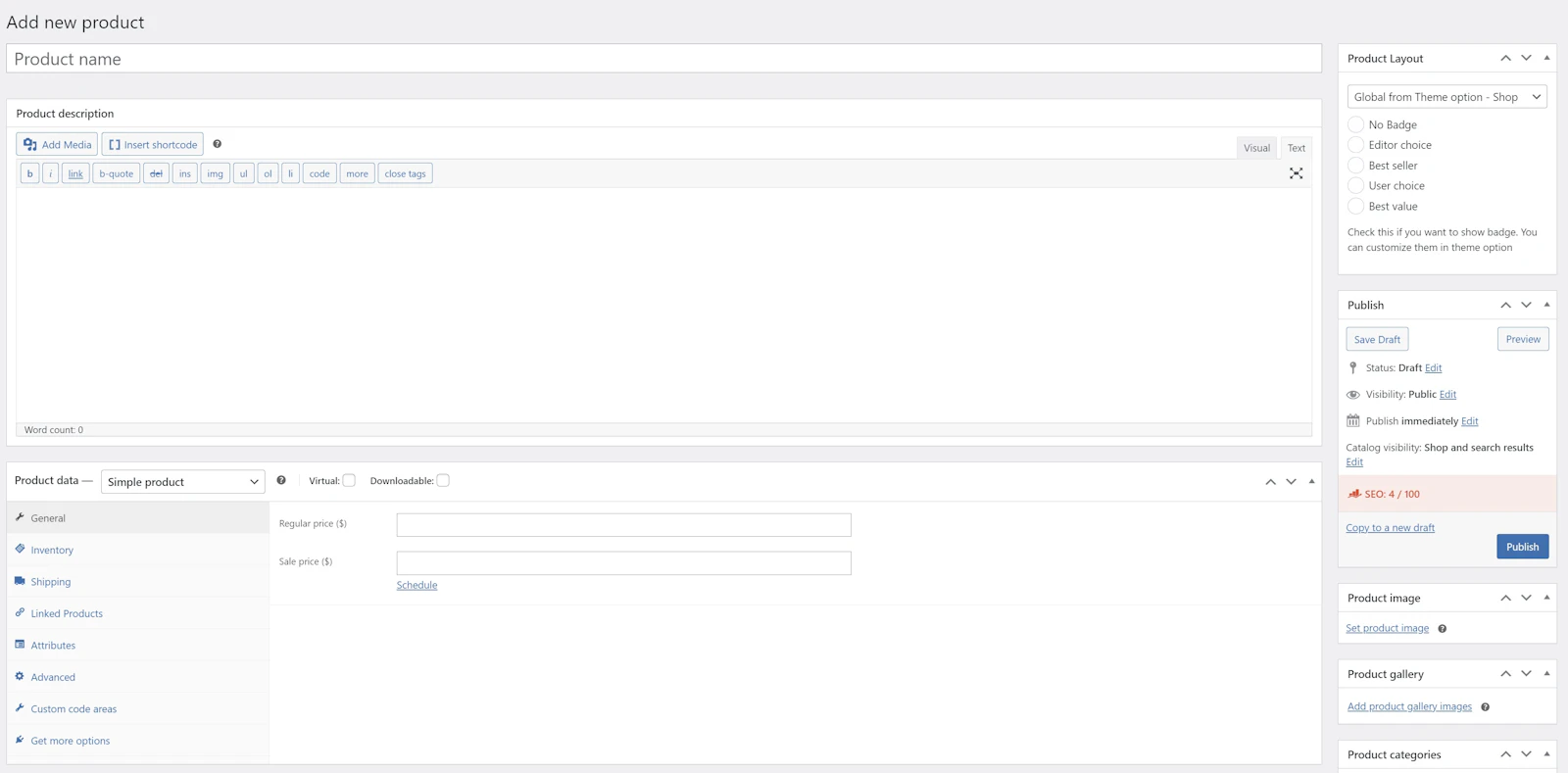Open help icon beside Set product image
Screen dimensions: 1568x773
1442,629
